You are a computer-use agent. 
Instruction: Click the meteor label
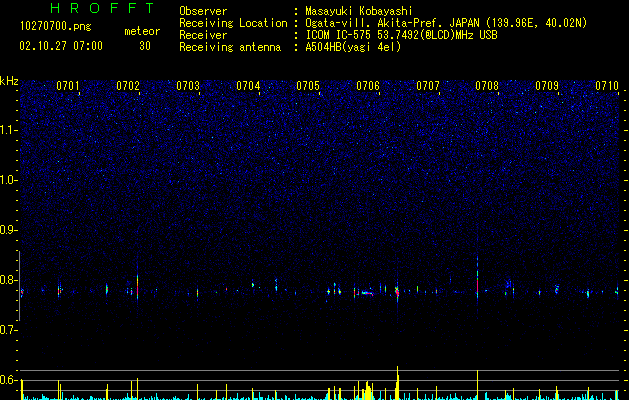[142, 31]
